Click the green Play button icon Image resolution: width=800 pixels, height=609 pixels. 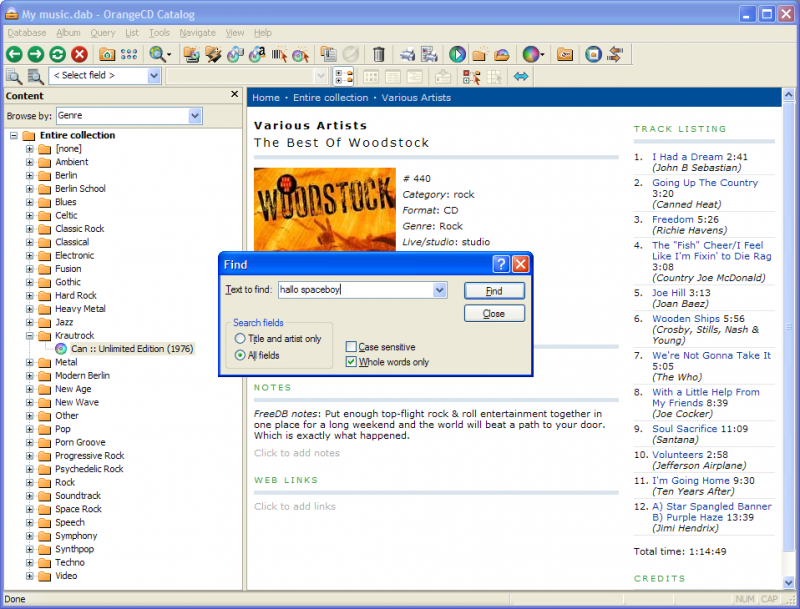457,54
